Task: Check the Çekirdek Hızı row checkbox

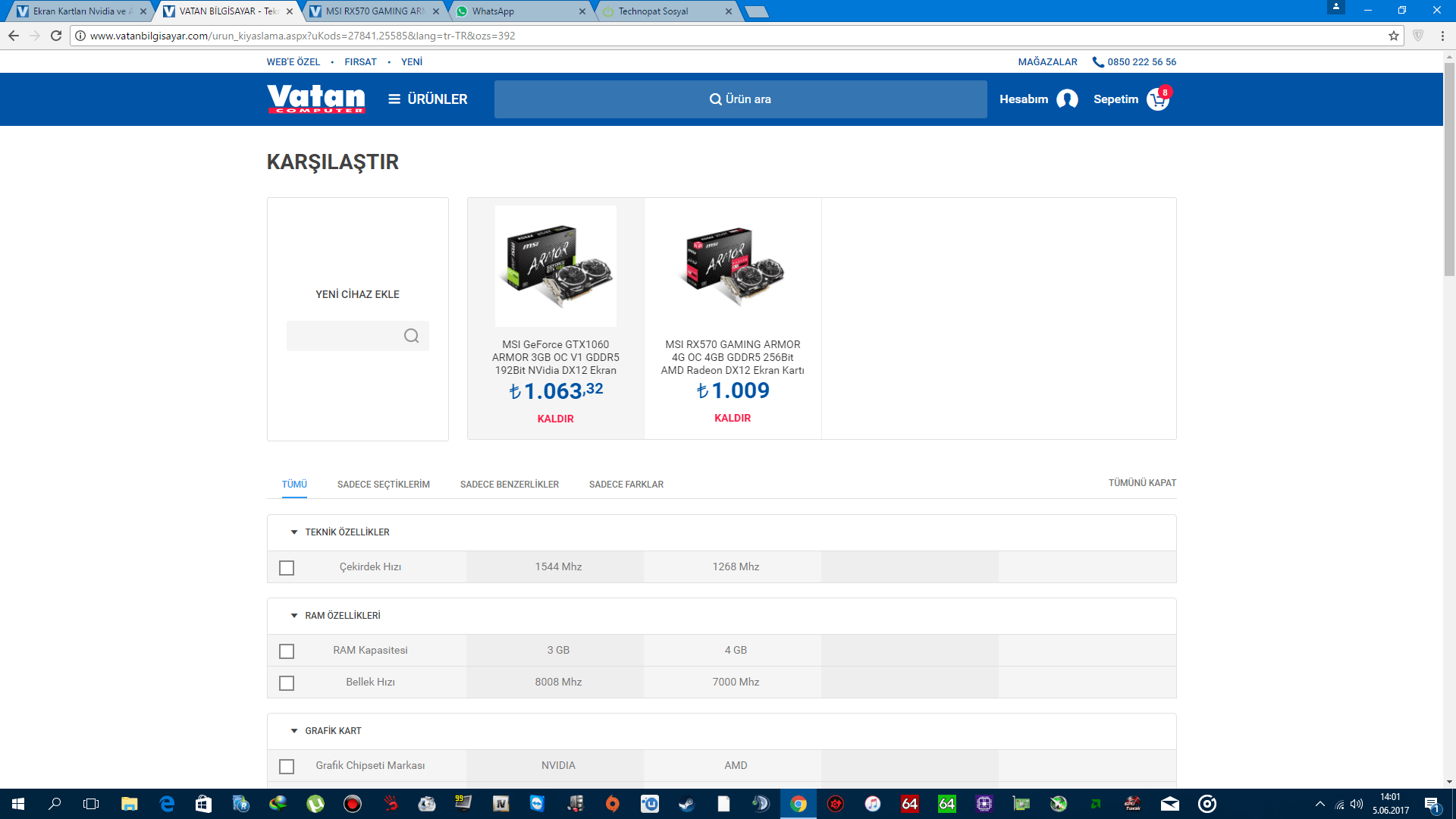Action: [x=287, y=568]
